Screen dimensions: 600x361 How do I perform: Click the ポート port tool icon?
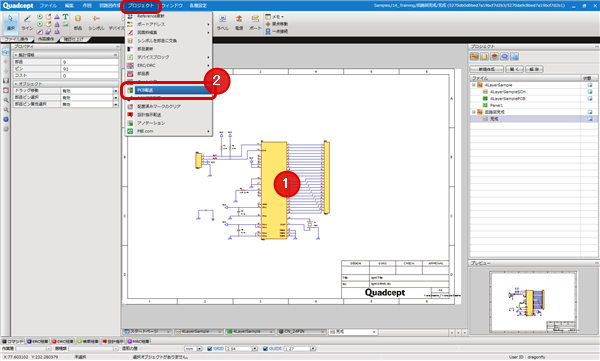[255, 22]
